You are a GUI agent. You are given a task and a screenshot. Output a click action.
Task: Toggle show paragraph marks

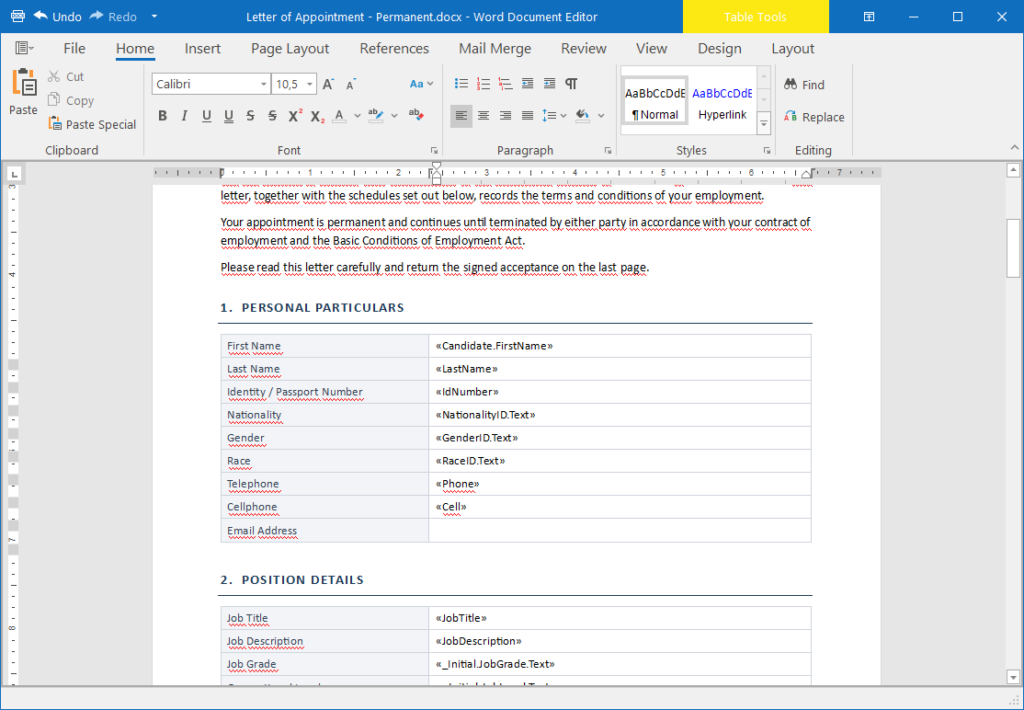click(571, 84)
